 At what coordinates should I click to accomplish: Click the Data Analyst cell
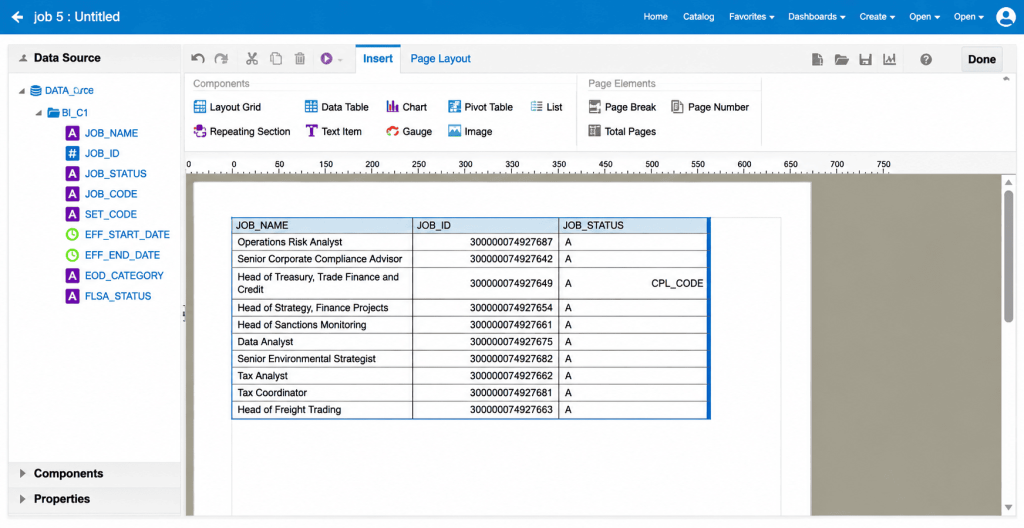(322, 342)
